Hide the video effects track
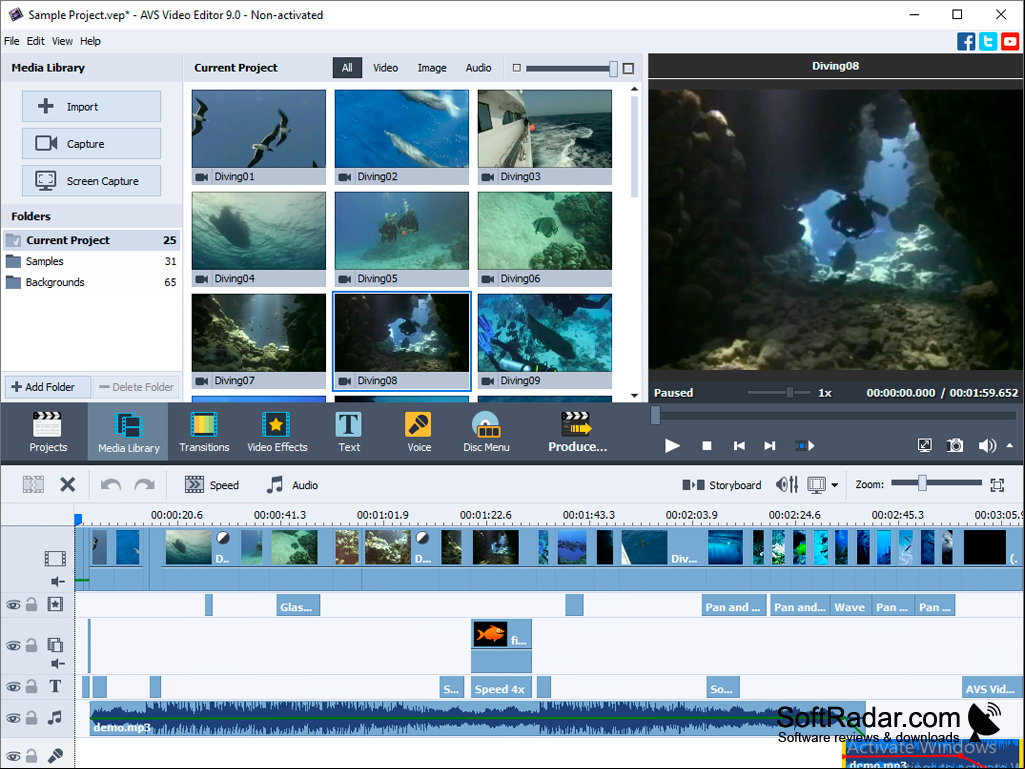This screenshot has width=1025, height=769. pyautogui.click(x=13, y=605)
